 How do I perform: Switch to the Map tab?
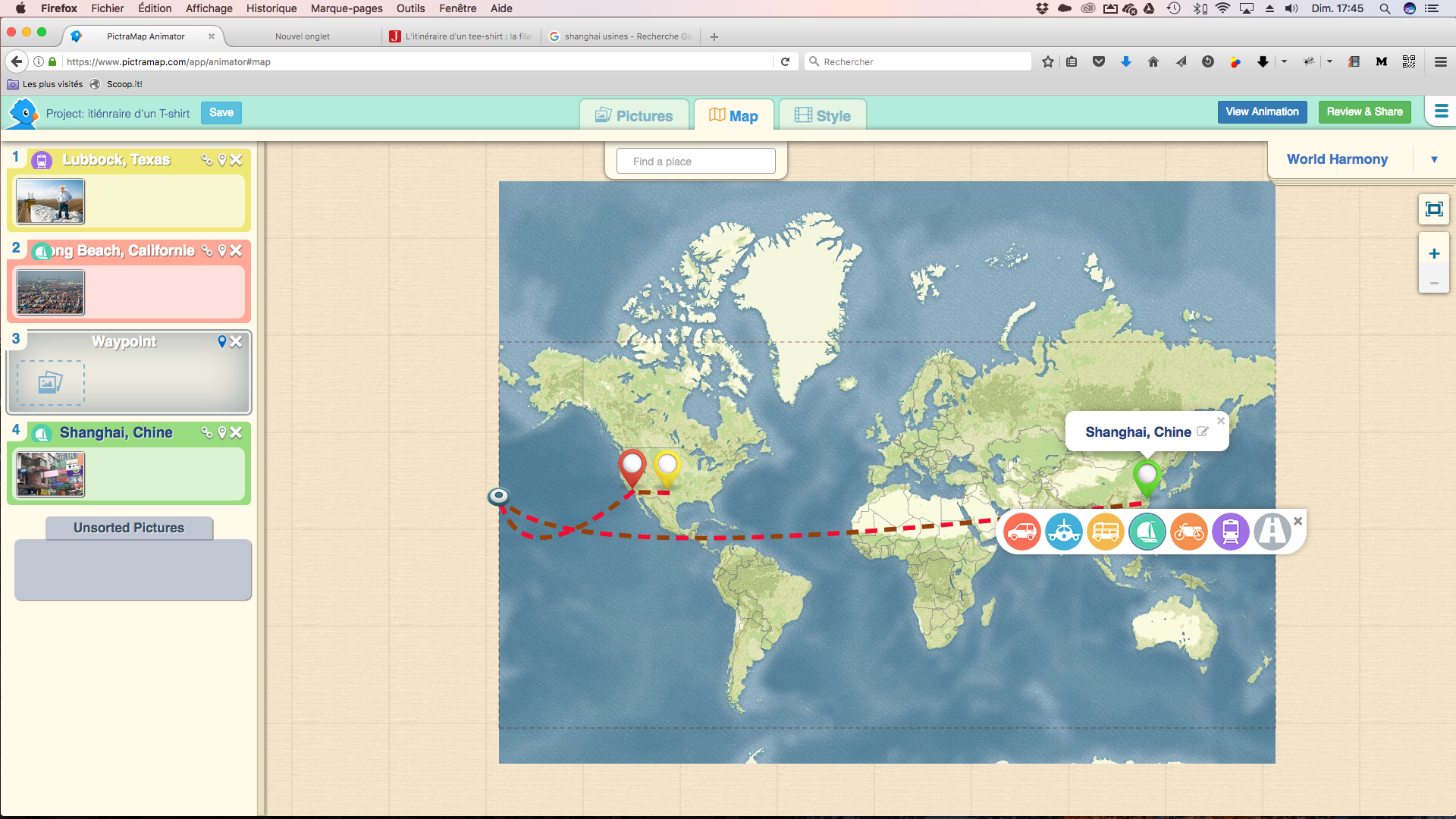733,115
